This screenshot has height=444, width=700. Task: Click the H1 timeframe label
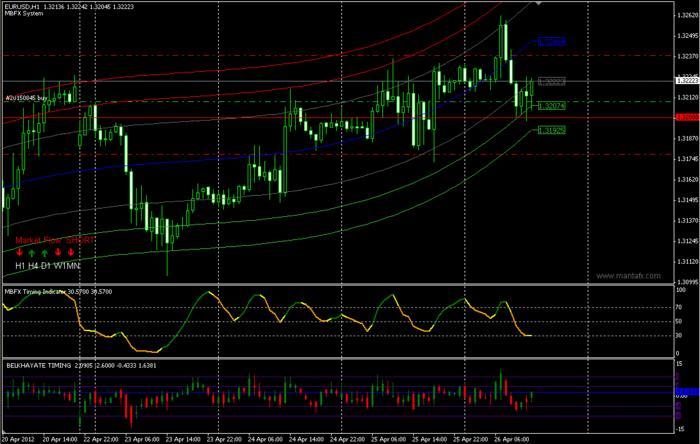20,266
